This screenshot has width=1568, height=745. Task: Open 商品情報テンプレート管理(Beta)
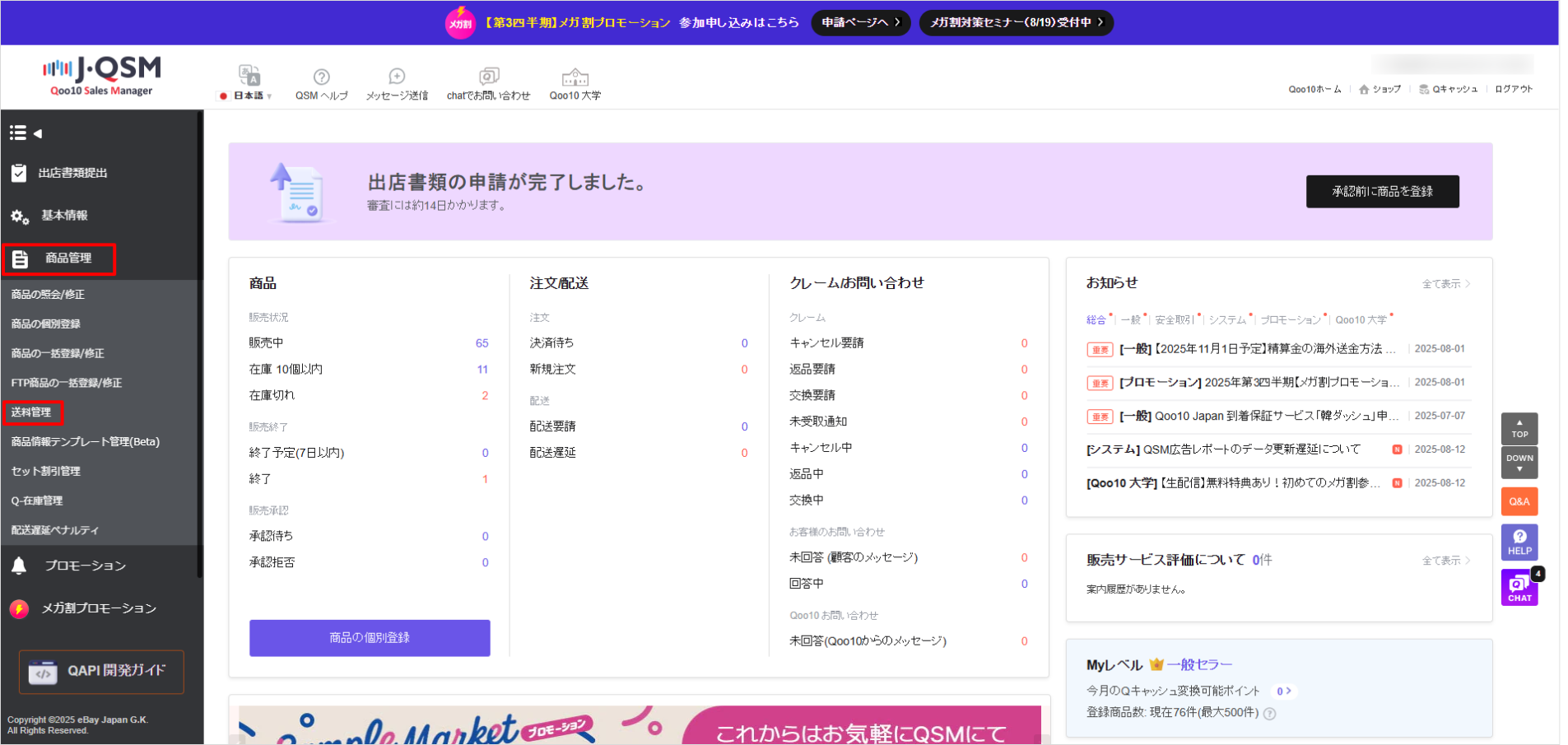coord(85,441)
